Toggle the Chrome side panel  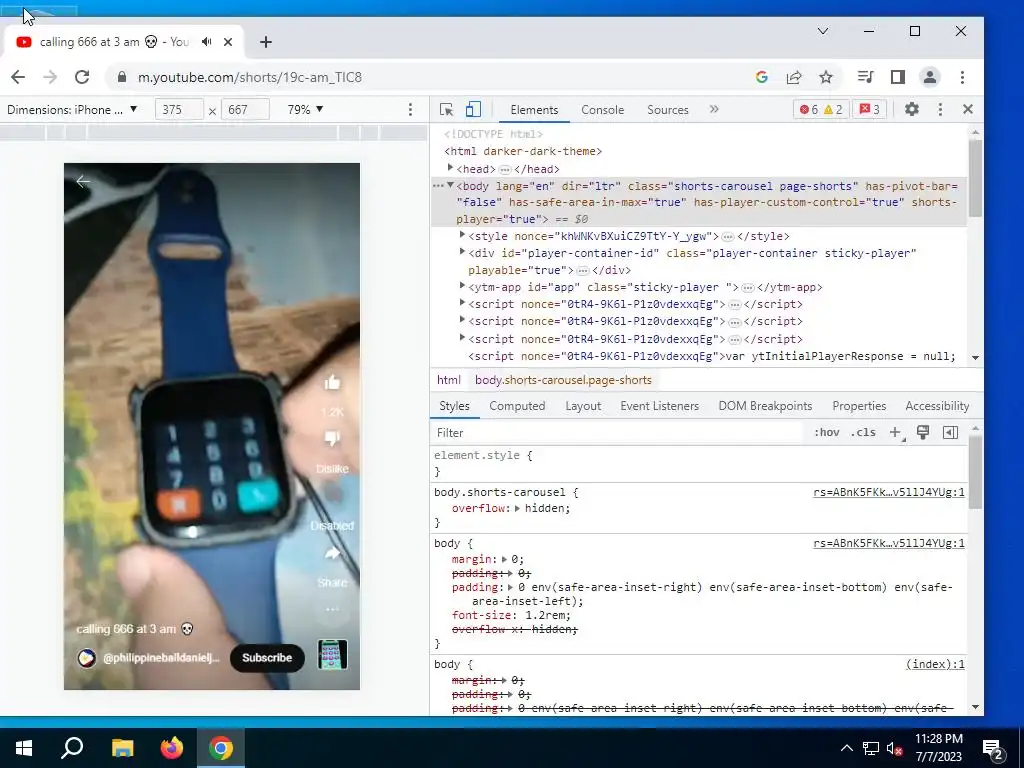pos(898,77)
